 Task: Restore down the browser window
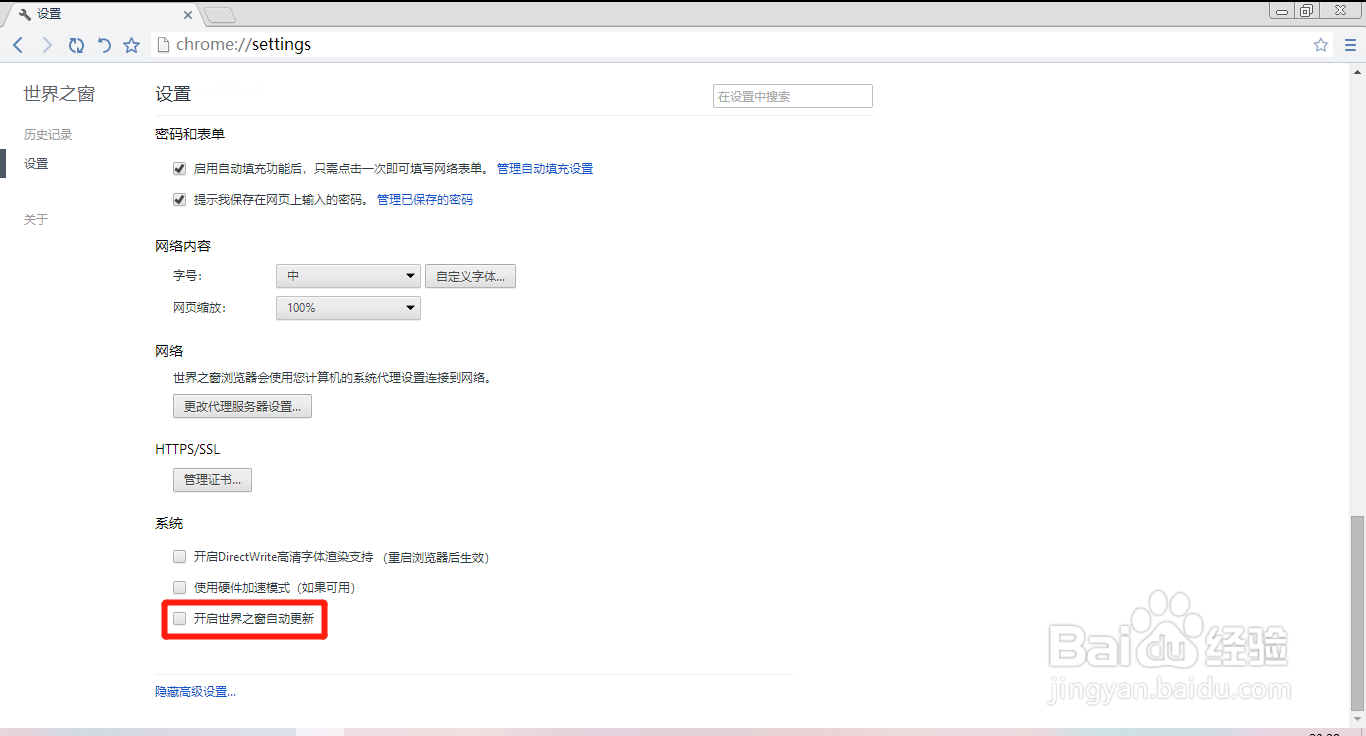coord(1307,10)
